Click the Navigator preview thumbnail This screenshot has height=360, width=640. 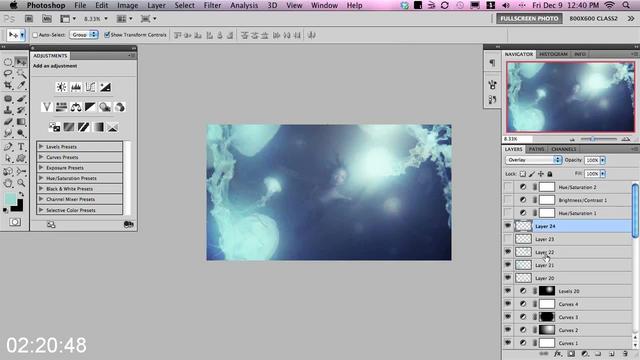(570, 97)
